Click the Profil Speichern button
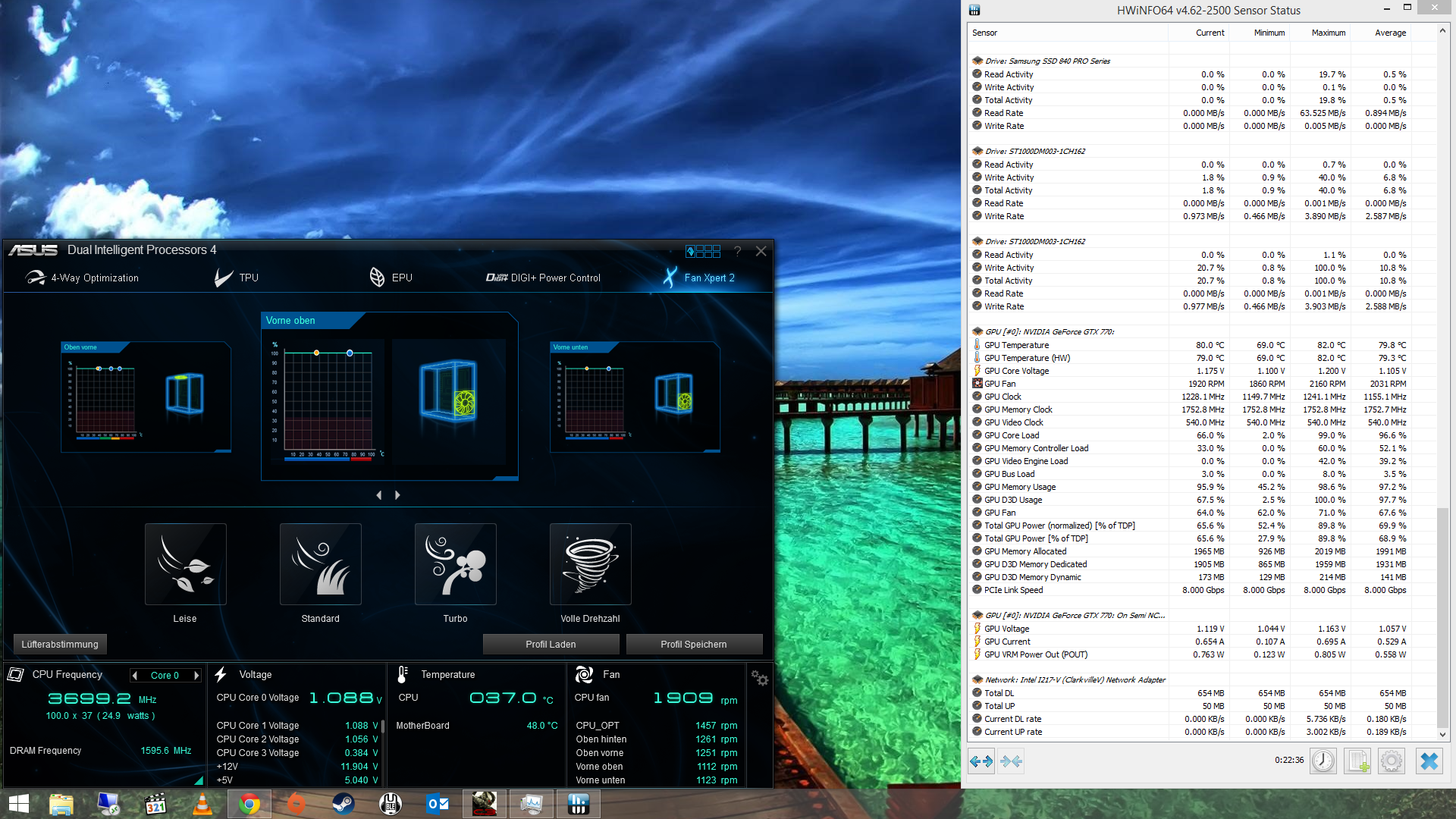 tap(693, 644)
